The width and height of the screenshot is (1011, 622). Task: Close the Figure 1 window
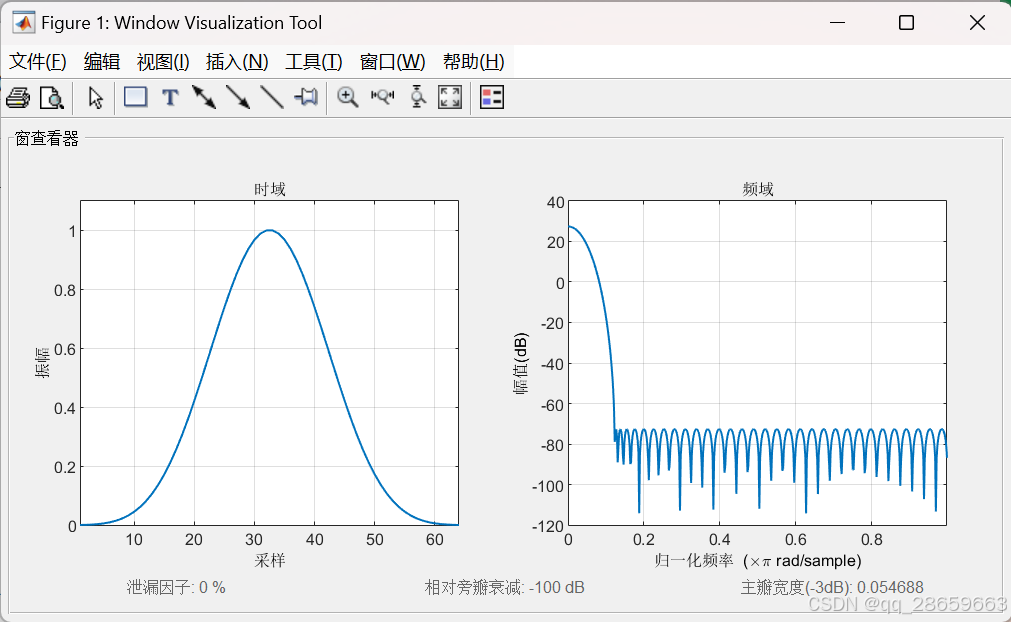click(977, 23)
